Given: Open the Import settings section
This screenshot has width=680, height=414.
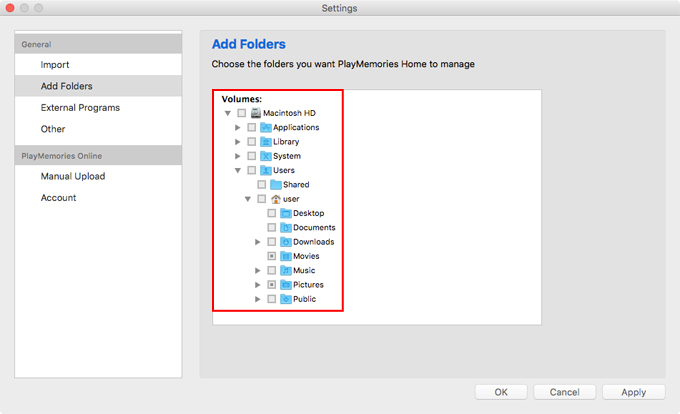Looking at the screenshot, I should click(x=98, y=65).
